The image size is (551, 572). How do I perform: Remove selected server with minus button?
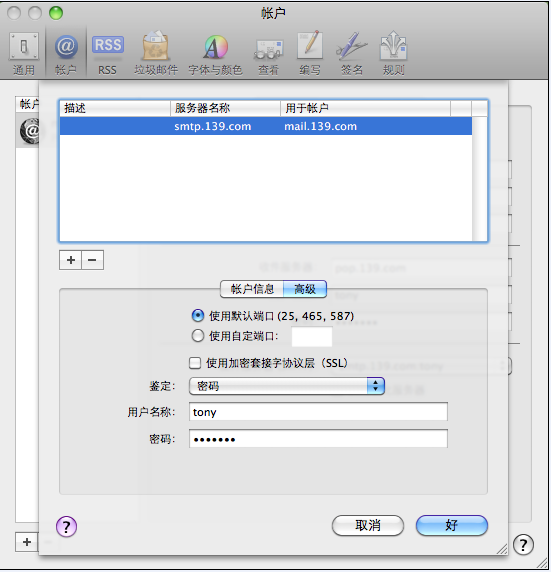92,260
